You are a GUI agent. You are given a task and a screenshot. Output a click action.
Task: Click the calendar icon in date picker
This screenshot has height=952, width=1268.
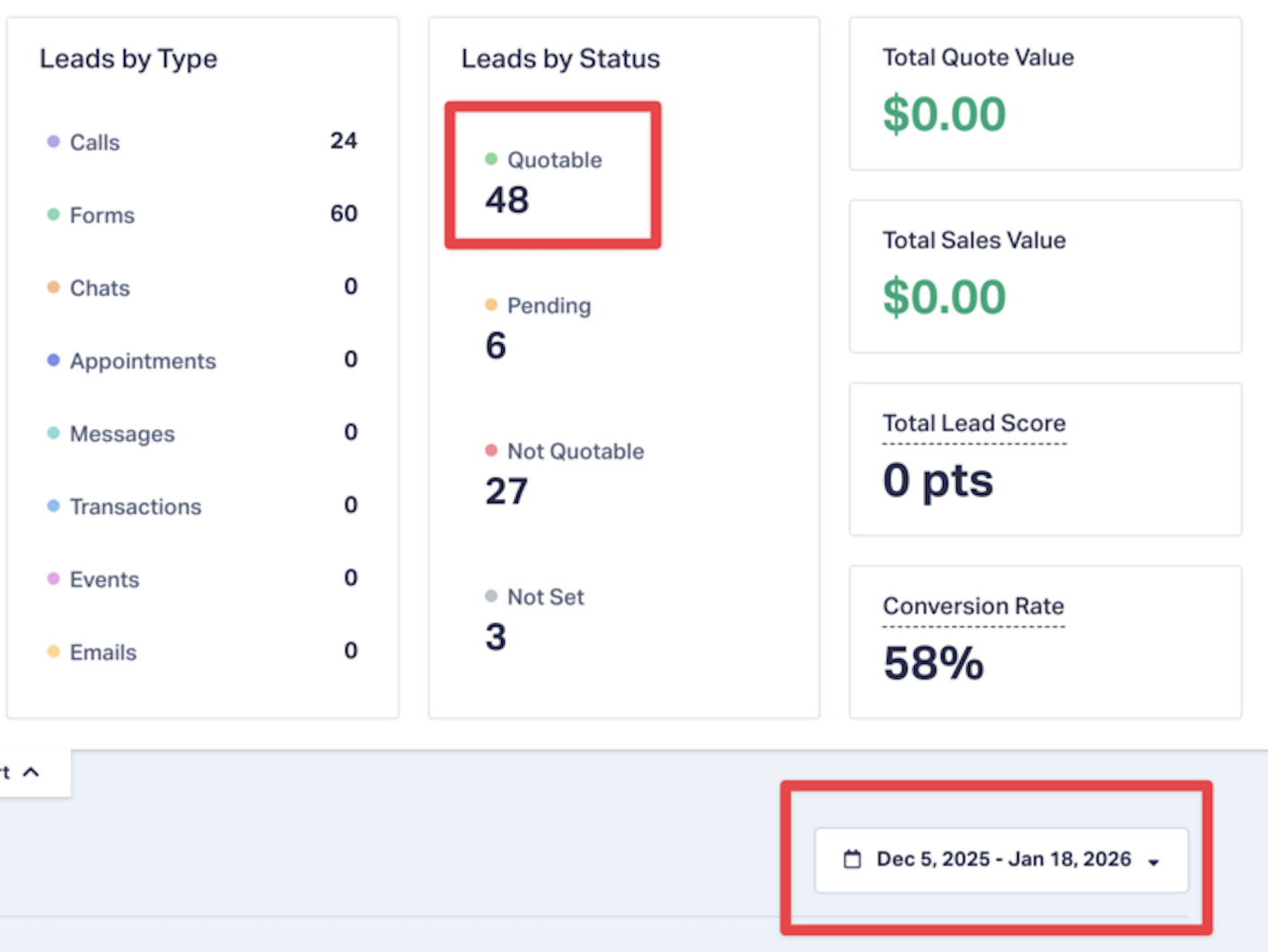(852, 859)
